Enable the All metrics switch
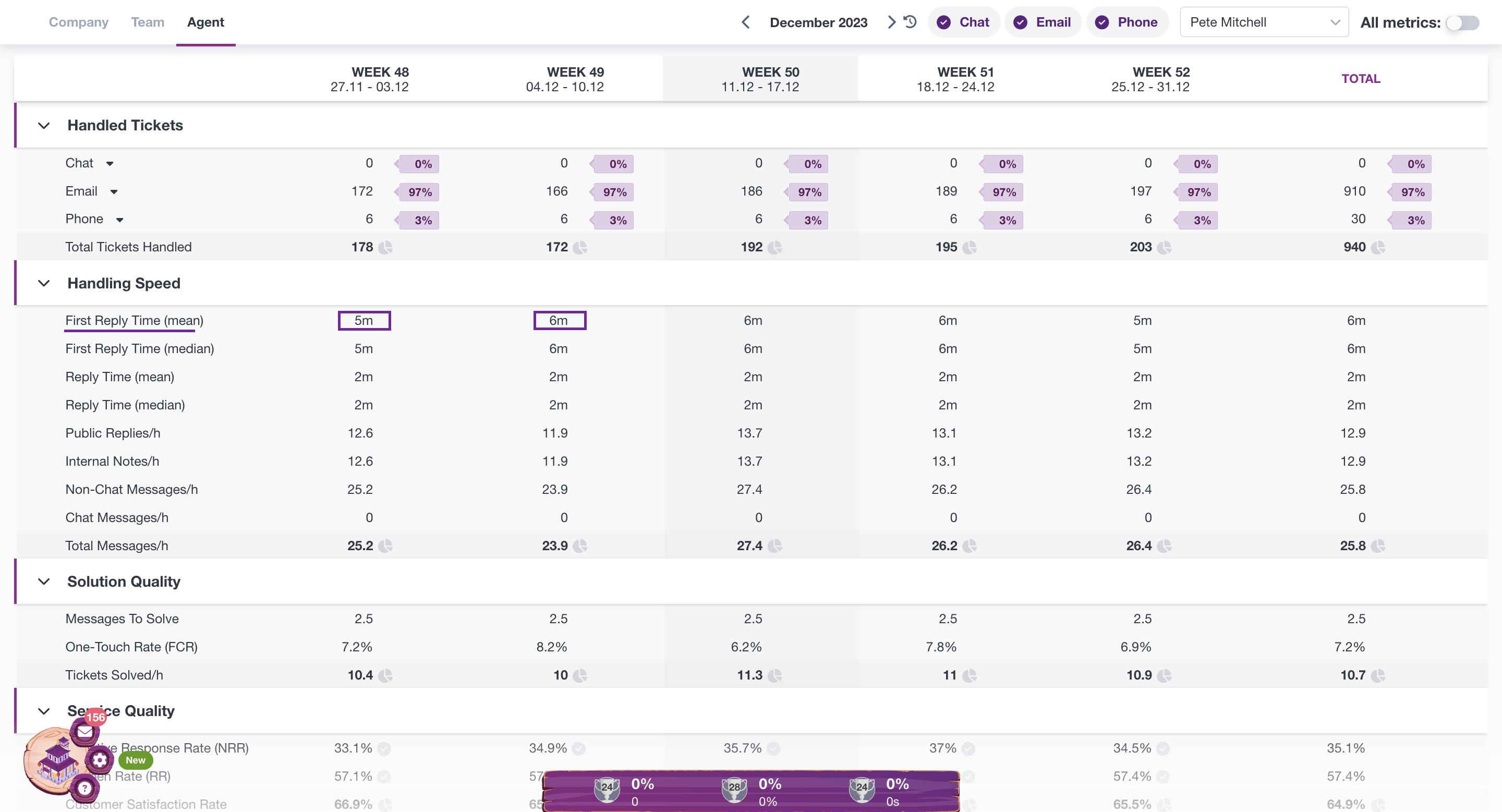This screenshot has height=812, width=1502. click(x=1463, y=23)
